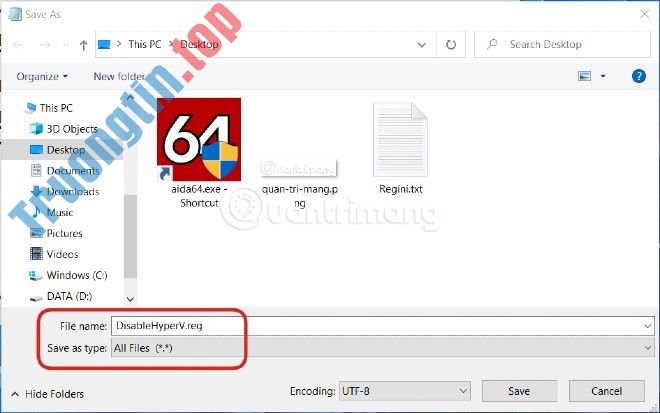
Task: Change view with the view icon
Action: pyautogui.click(x=584, y=76)
